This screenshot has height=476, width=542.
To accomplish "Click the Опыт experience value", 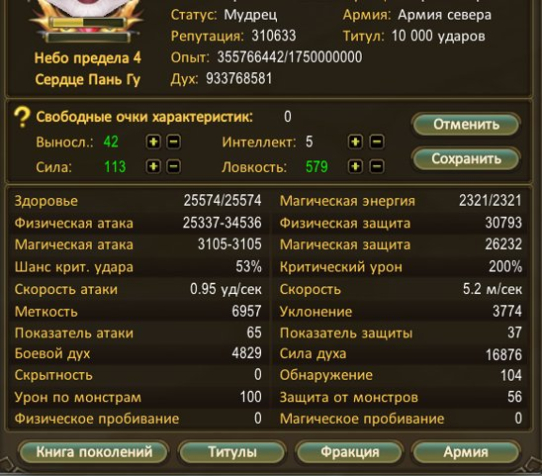I will coord(289,57).
